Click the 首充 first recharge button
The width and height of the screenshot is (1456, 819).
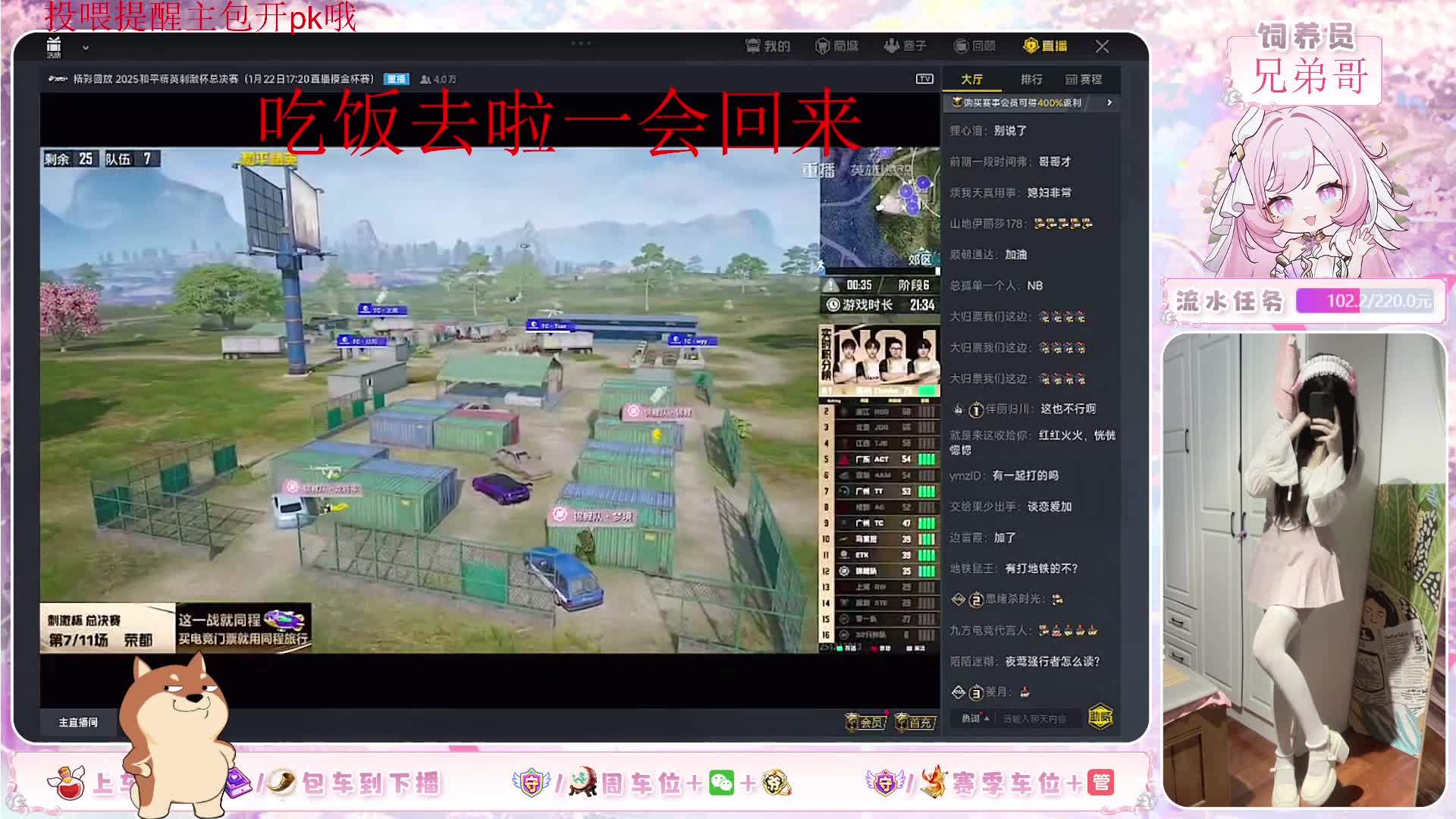[x=915, y=722]
